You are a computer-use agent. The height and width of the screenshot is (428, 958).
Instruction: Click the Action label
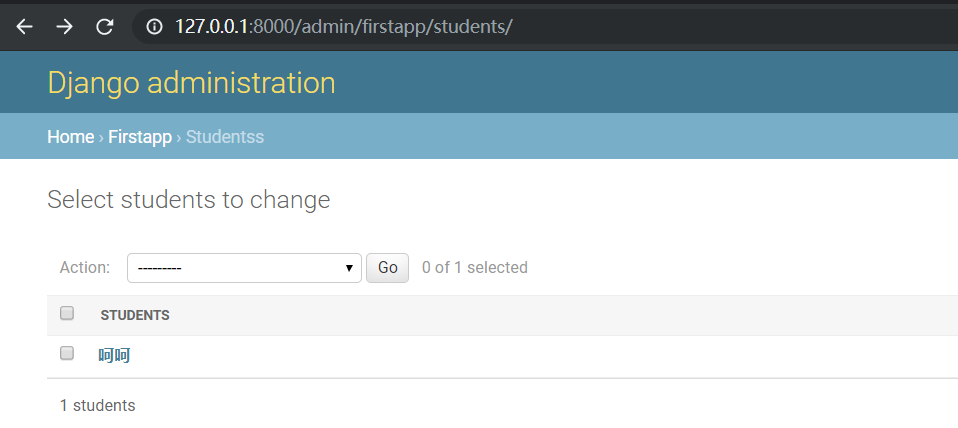pyautogui.click(x=85, y=268)
